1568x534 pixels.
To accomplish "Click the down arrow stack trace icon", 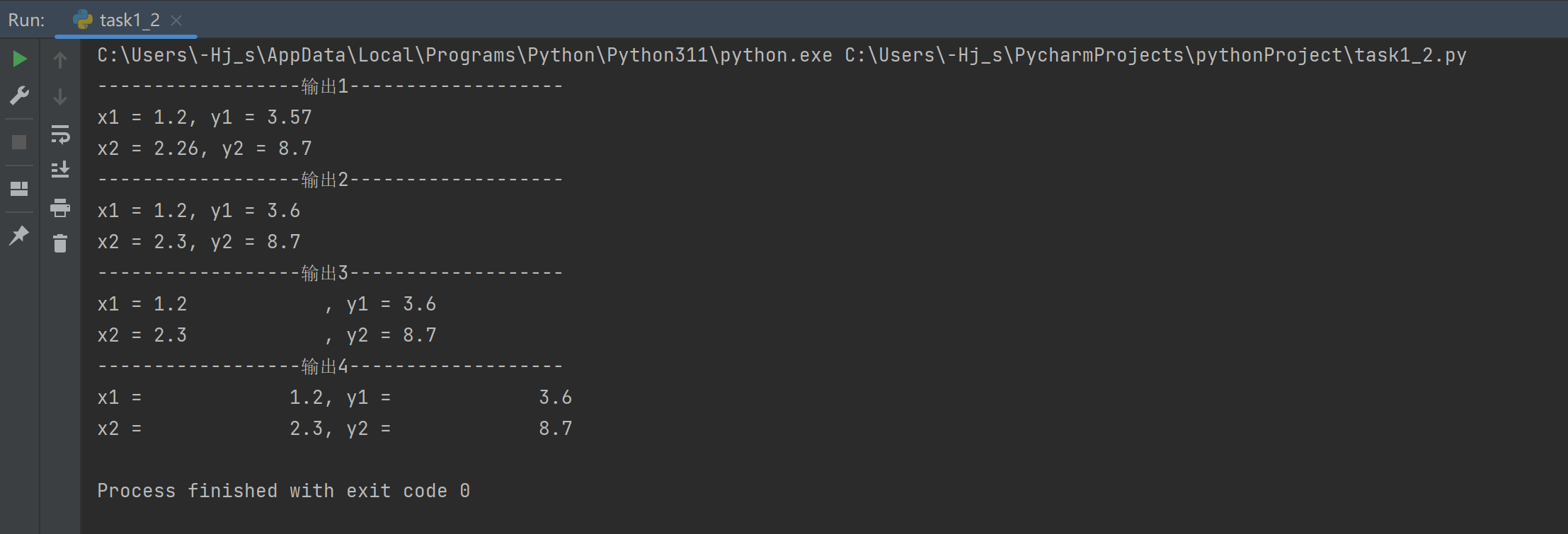I will pyautogui.click(x=60, y=97).
